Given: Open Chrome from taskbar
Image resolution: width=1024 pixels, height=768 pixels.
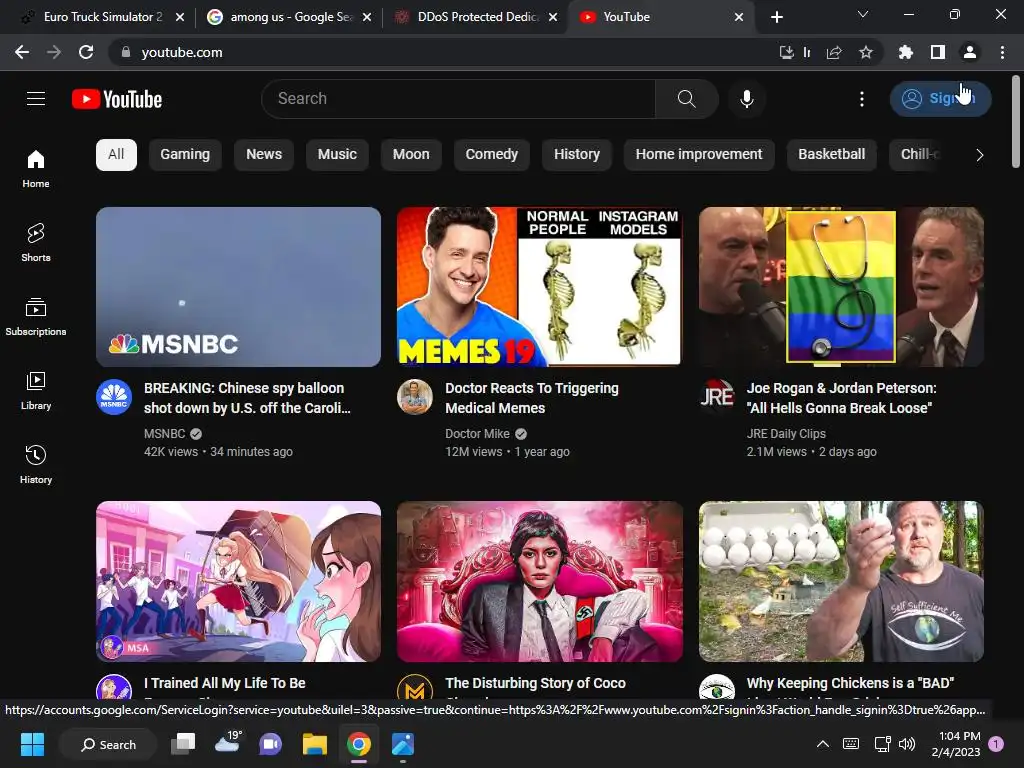Looking at the screenshot, I should 359,744.
